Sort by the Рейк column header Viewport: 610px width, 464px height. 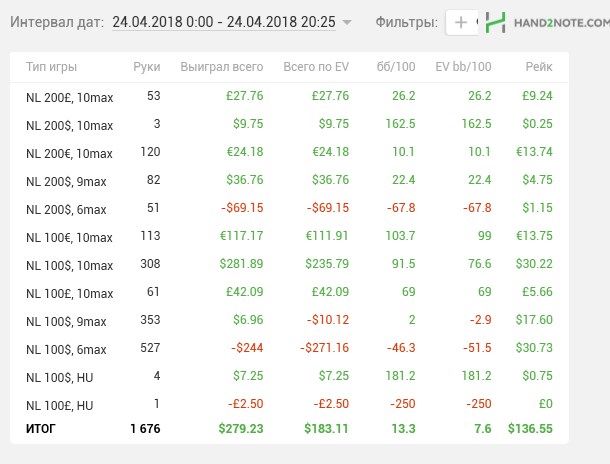click(x=538, y=67)
